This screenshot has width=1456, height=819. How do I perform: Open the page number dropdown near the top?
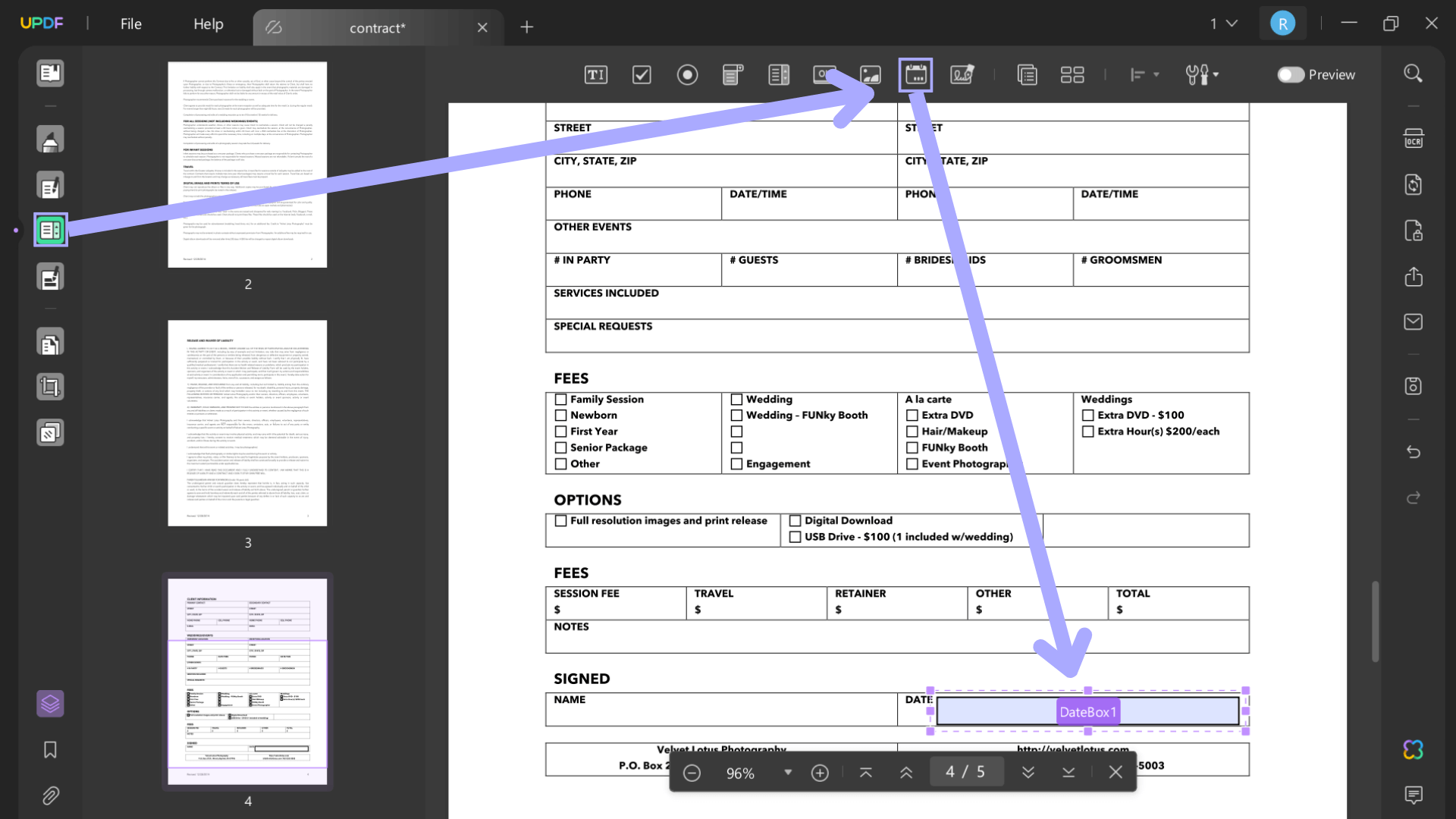[1222, 24]
